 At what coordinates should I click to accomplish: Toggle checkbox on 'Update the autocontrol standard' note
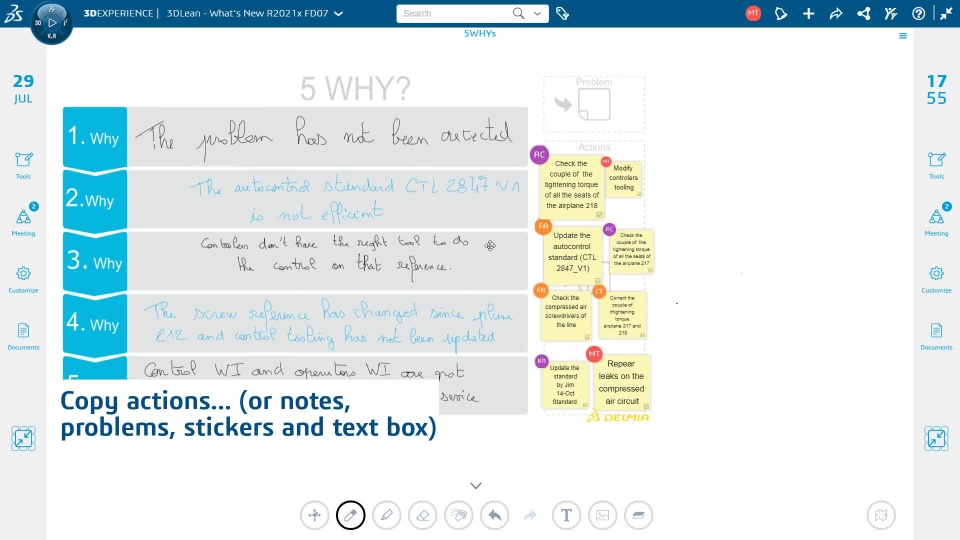click(598, 280)
